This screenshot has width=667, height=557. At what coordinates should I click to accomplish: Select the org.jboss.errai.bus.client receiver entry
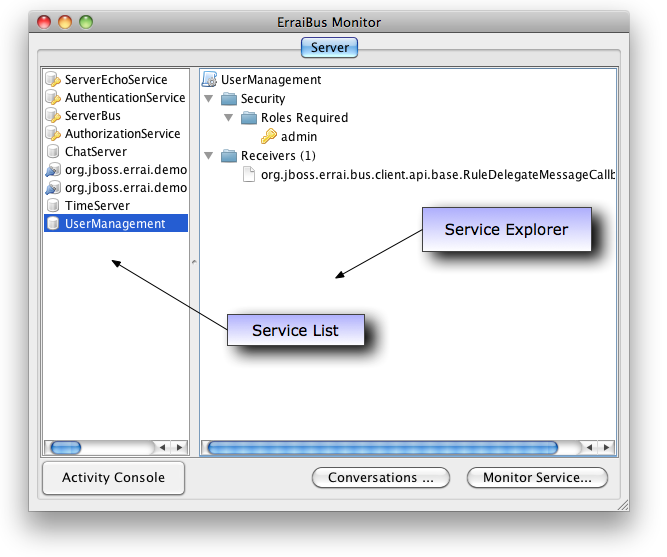coord(438,174)
